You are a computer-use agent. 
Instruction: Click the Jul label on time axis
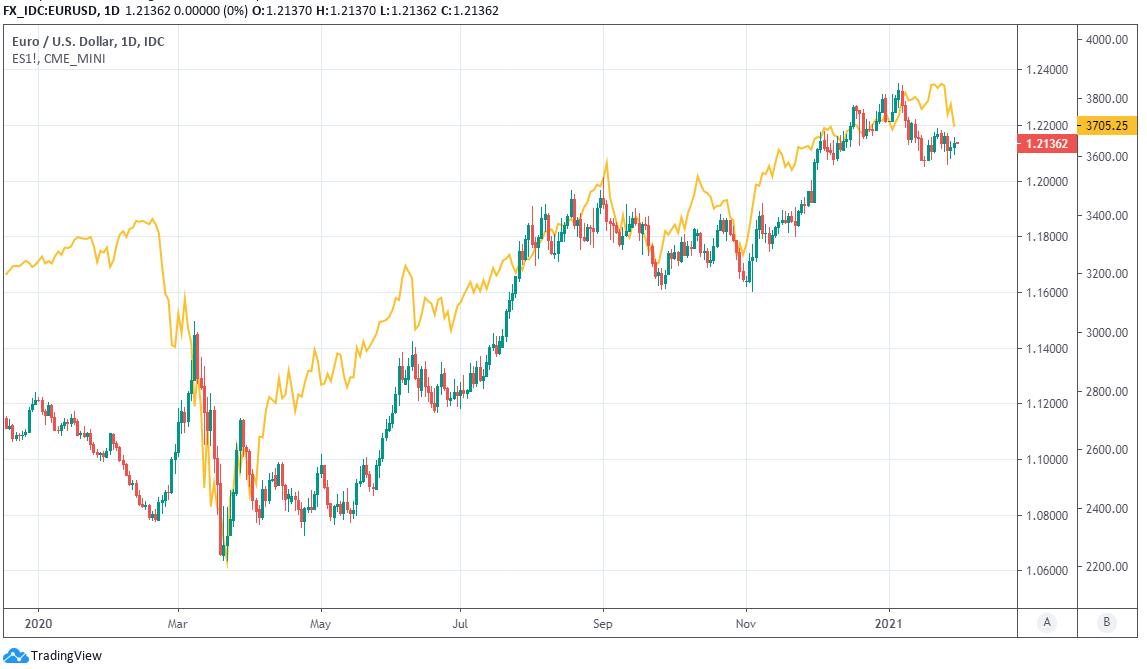click(460, 621)
